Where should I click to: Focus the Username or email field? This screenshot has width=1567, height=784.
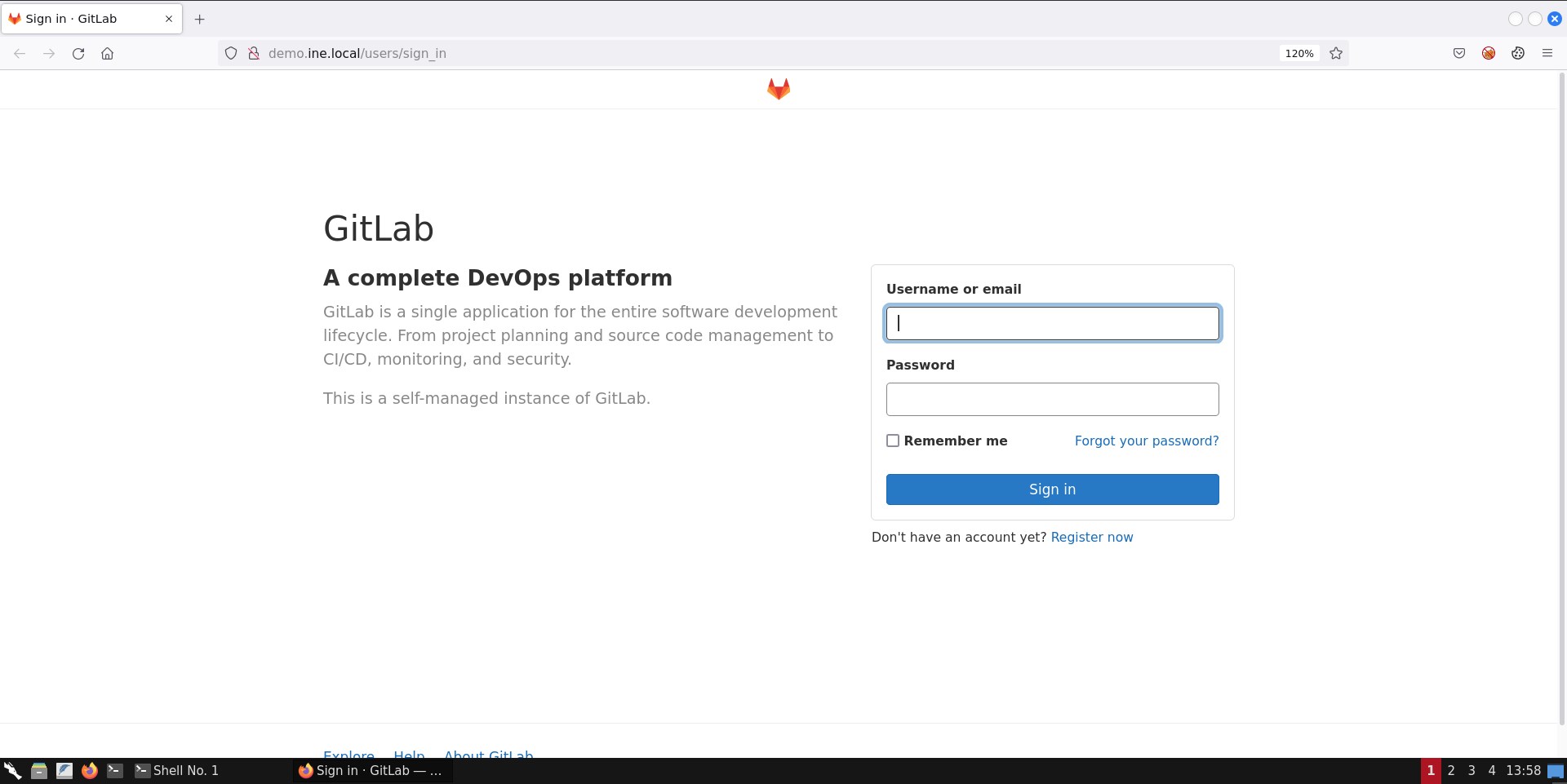1053,323
